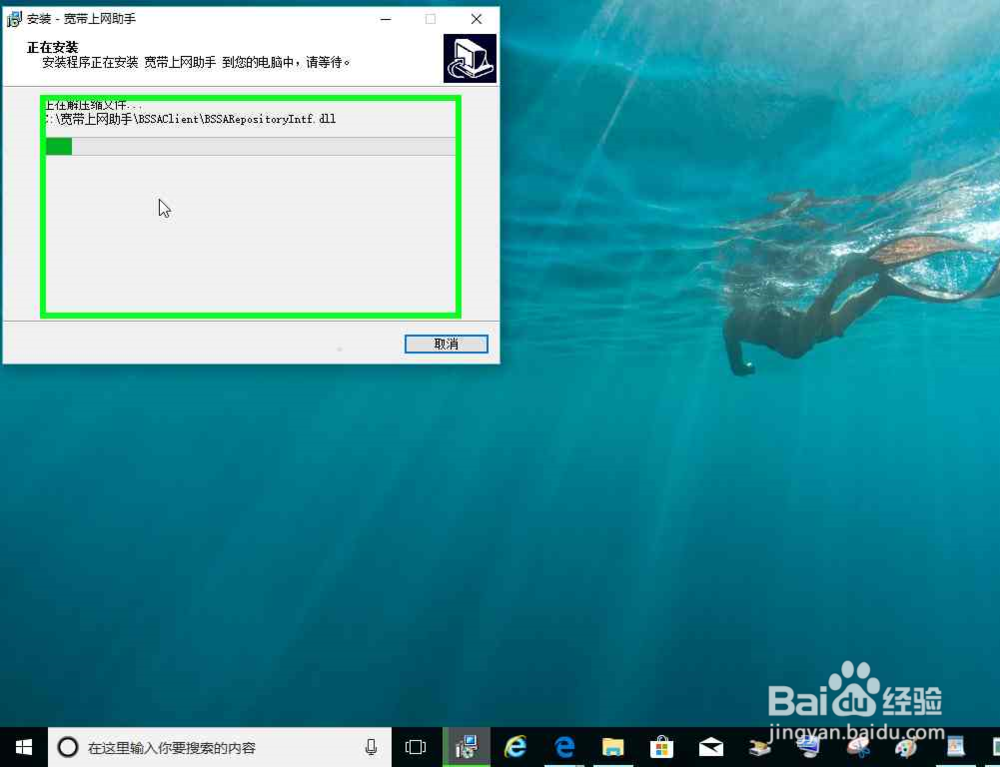Minimize the 宽带上网助手 installer window
This screenshot has height=767, width=1000.
coord(386,19)
